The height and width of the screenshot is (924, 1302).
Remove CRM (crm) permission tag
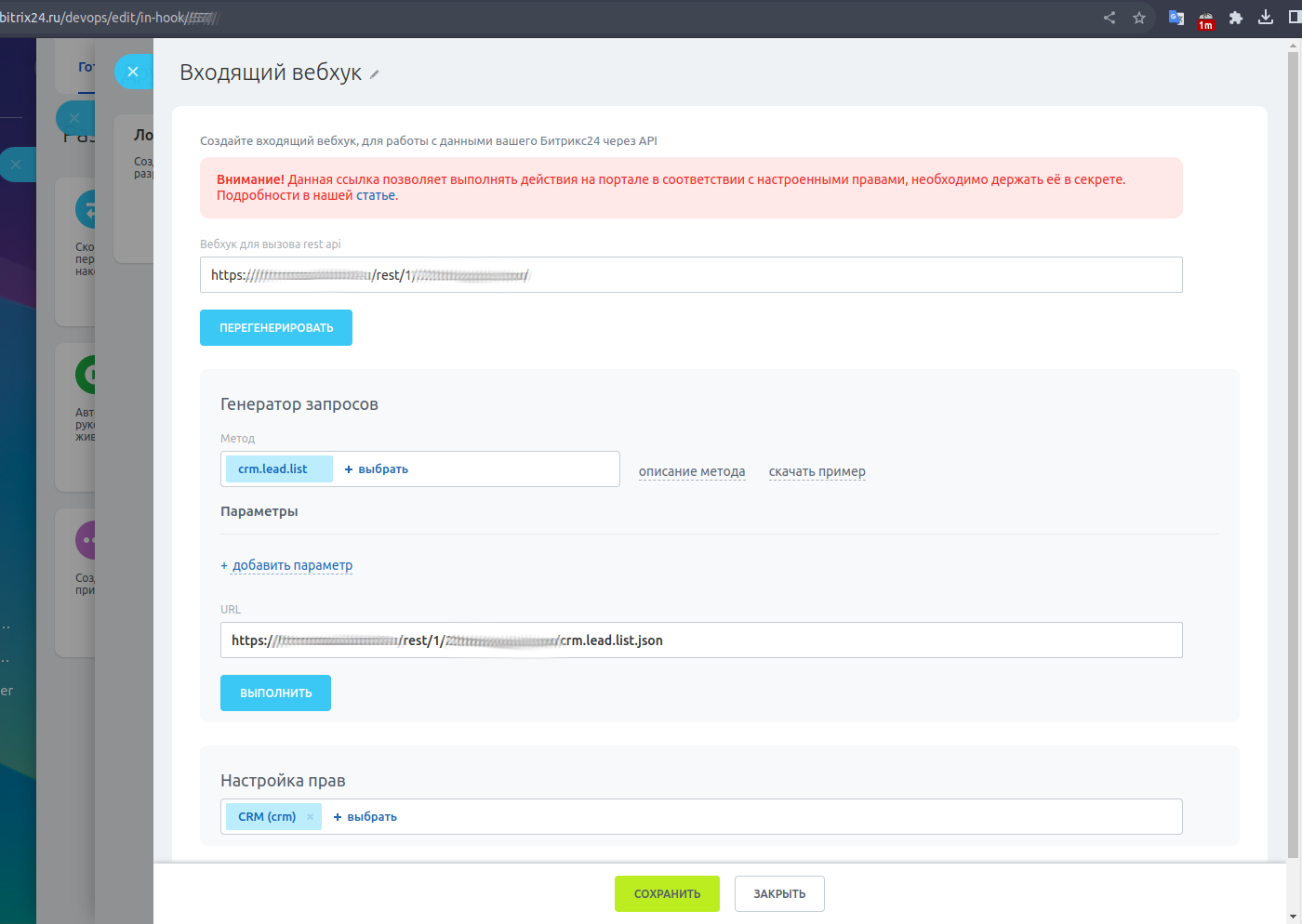[x=310, y=817]
